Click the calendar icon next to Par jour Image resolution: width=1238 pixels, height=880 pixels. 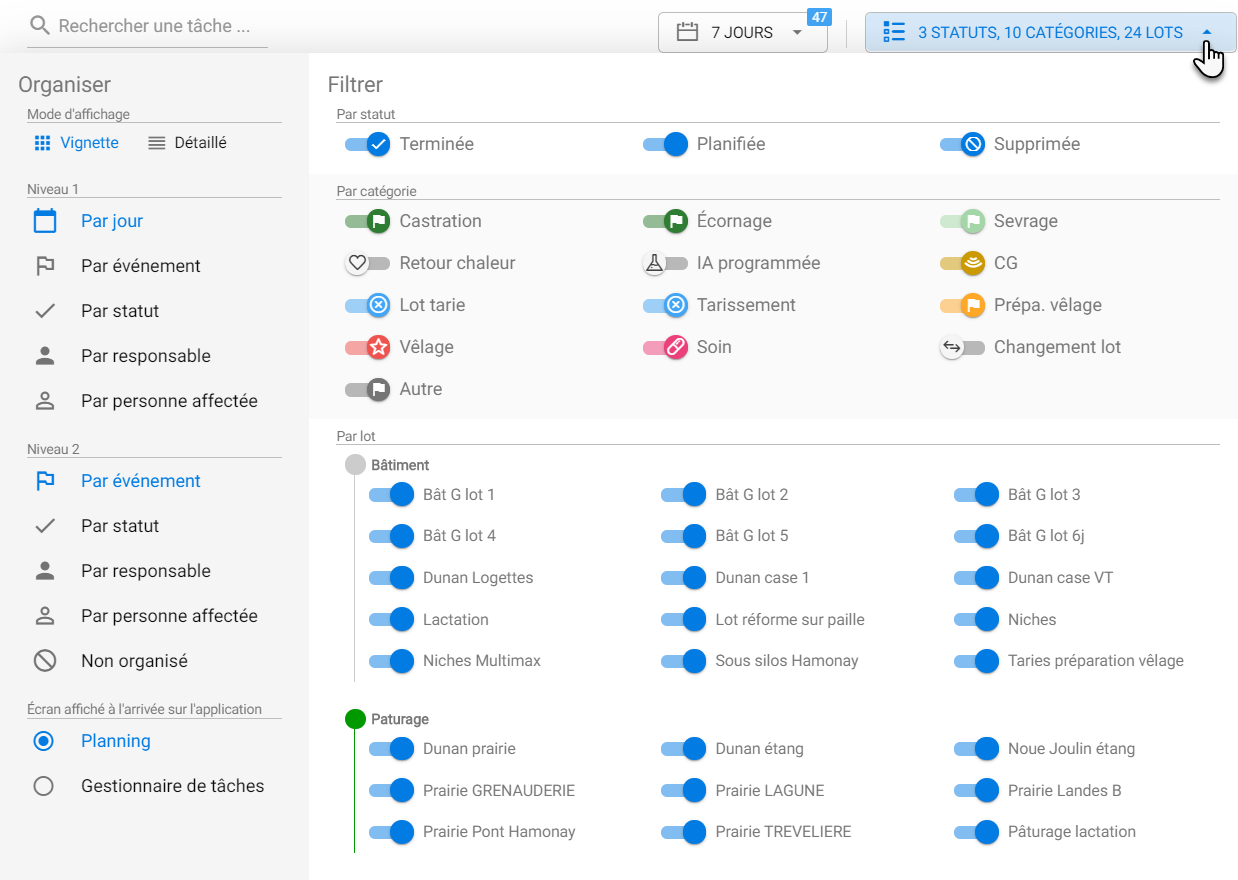pyautogui.click(x=45, y=221)
